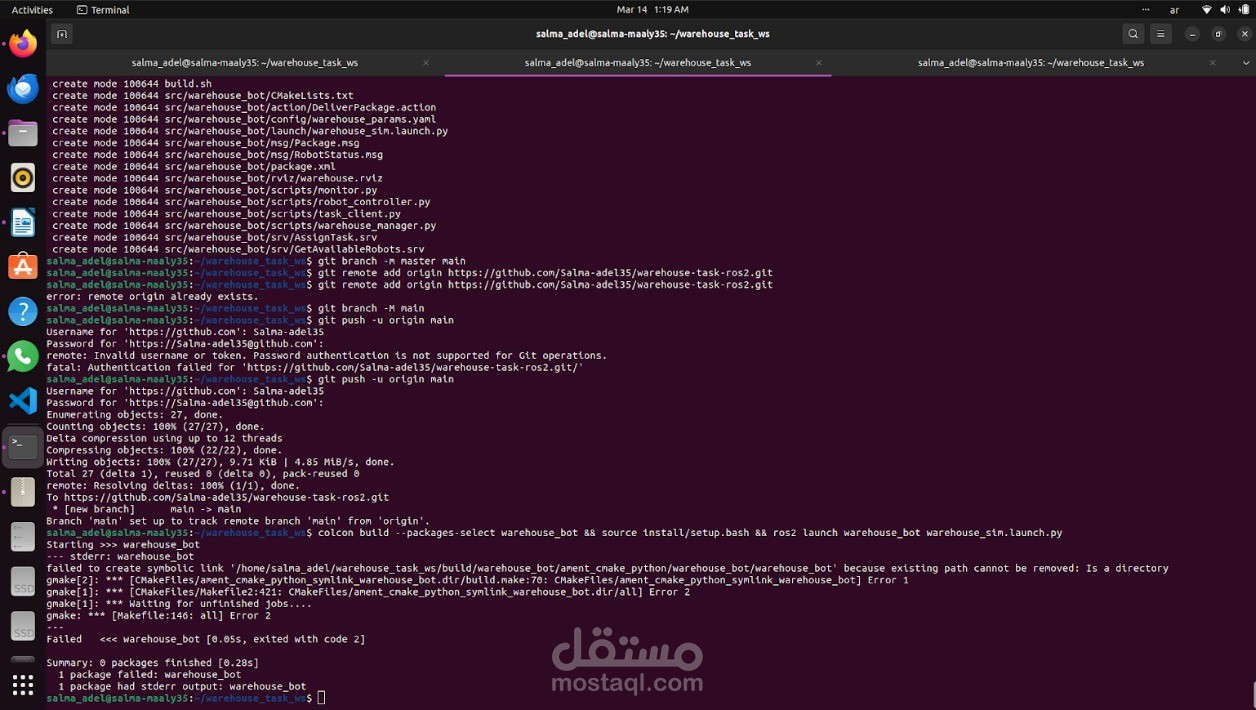Open terminal search with the magnifier icon
Image resolution: width=1256 pixels, height=710 pixels.
[1133, 34]
